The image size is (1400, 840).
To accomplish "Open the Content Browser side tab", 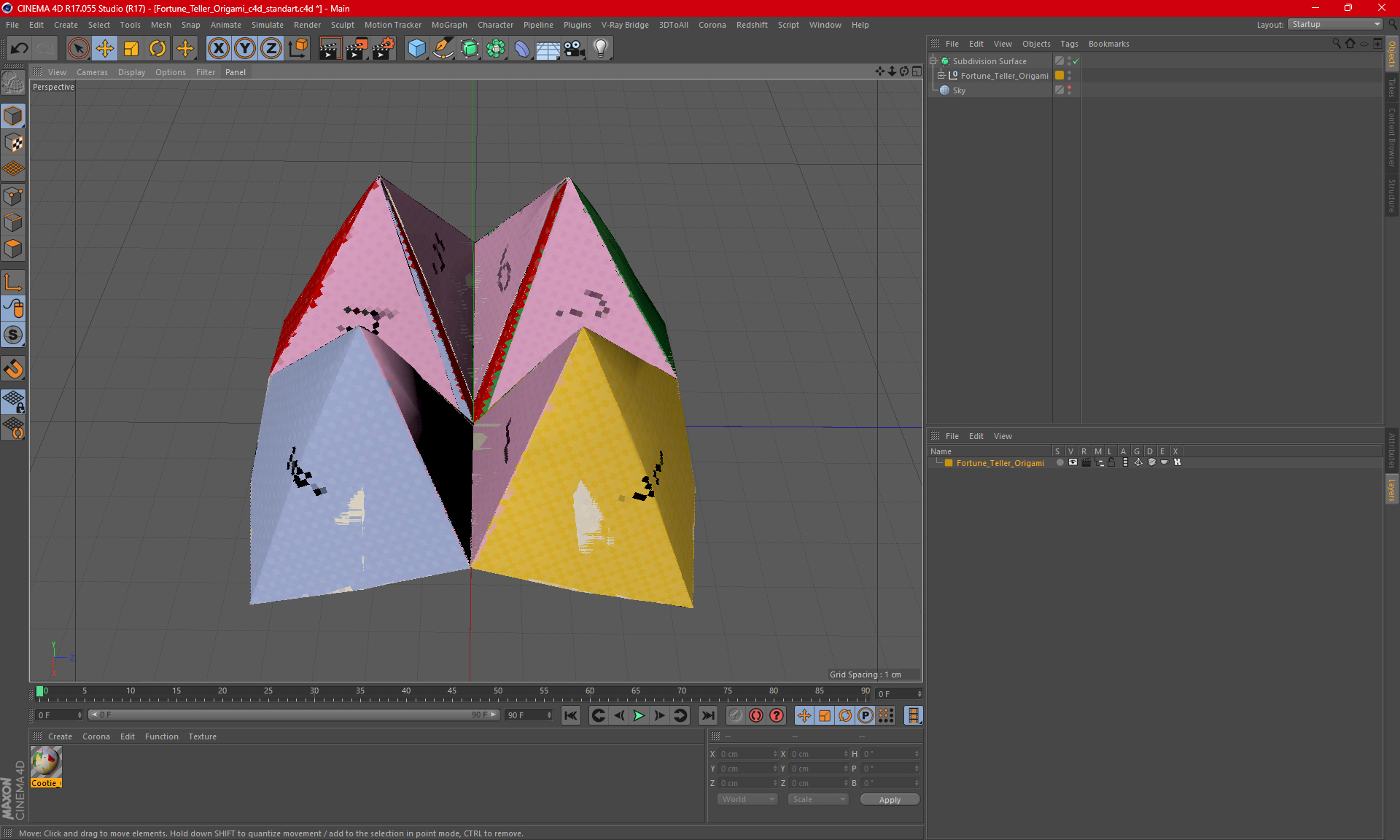I will pyautogui.click(x=1392, y=137).
